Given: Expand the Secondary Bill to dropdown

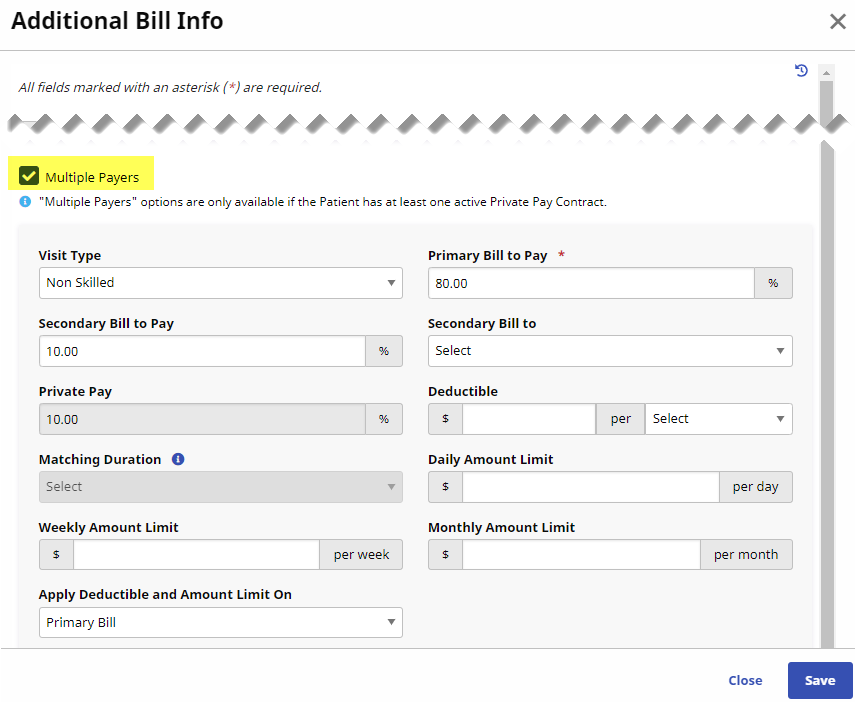Looking at the screenshot, I should pos(609,351).
